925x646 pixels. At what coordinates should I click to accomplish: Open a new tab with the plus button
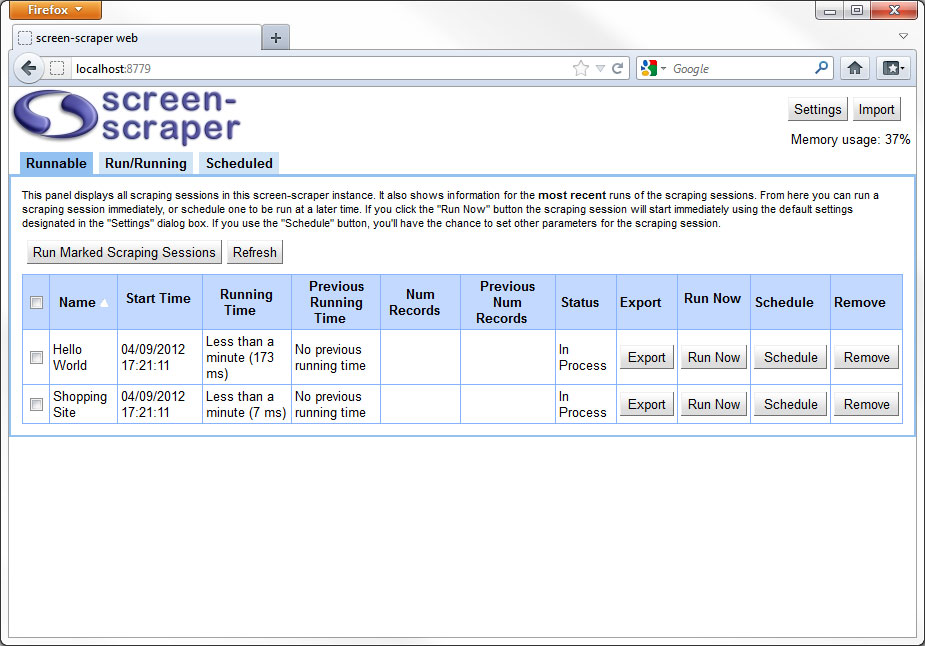tap(275, 38)
